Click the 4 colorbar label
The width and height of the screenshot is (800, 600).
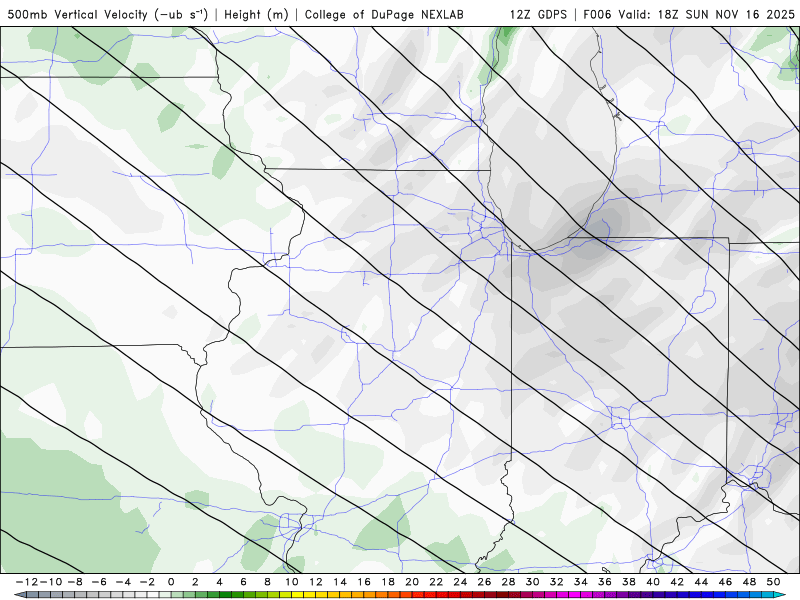219,582
